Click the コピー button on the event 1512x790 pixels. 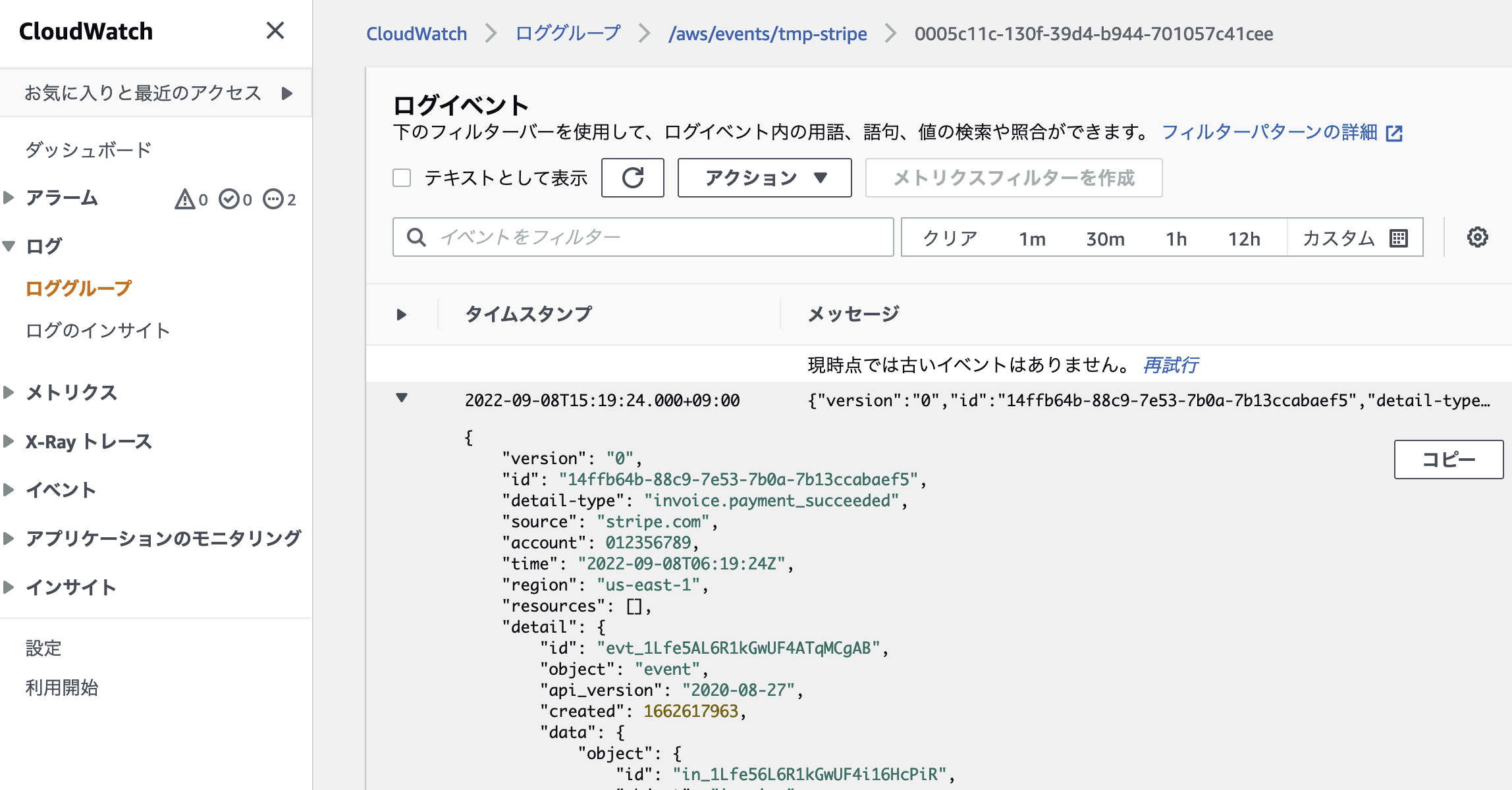pyautogui.click(x=1447, y=460)
